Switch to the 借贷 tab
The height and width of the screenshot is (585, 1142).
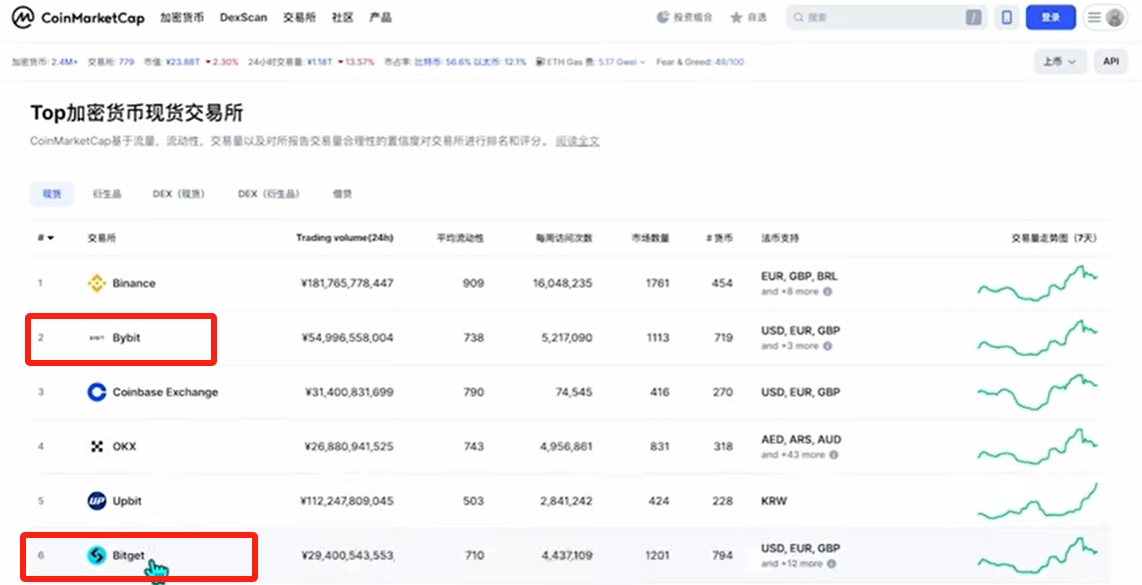click(342, 194)
